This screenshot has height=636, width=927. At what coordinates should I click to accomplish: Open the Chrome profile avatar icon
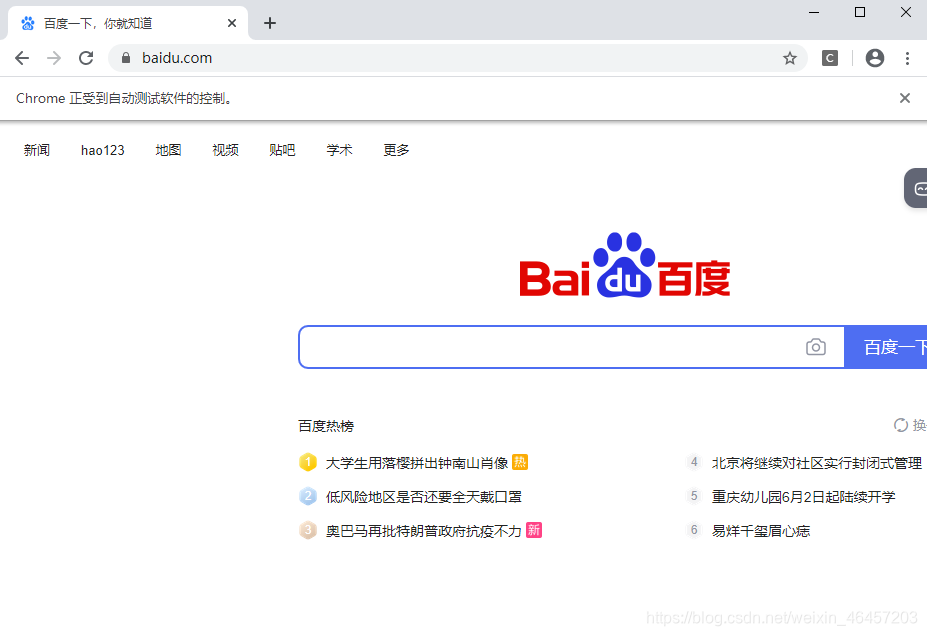tap(874, 58)
